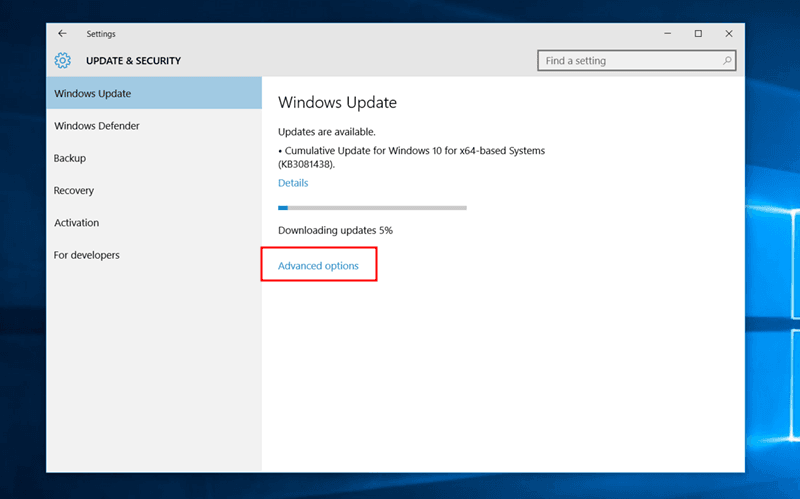The height and width of the screenshot is (499, 800).
Task: Click the update download progress bar
Action: (x=372, y=208)
